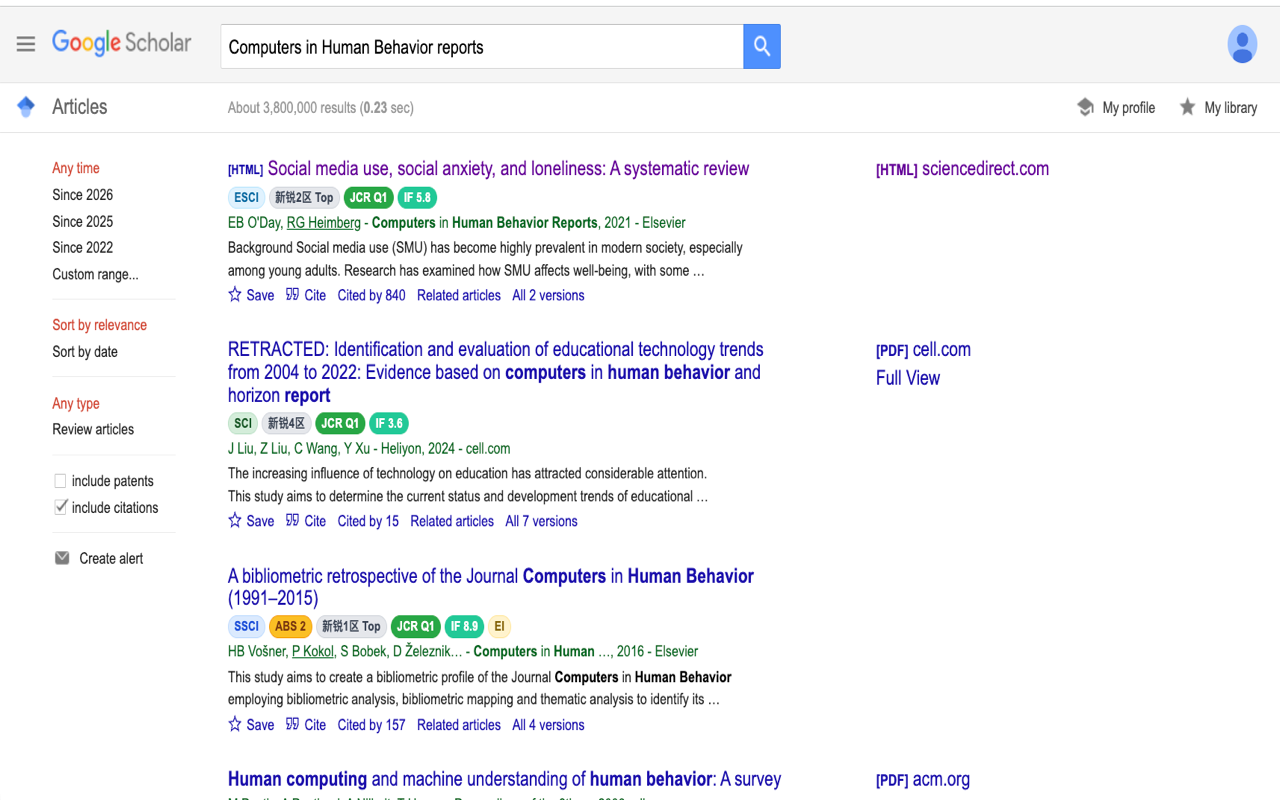Select the Any time filter
Viewport: 1280px width, 800px height.
coord(76,168)
